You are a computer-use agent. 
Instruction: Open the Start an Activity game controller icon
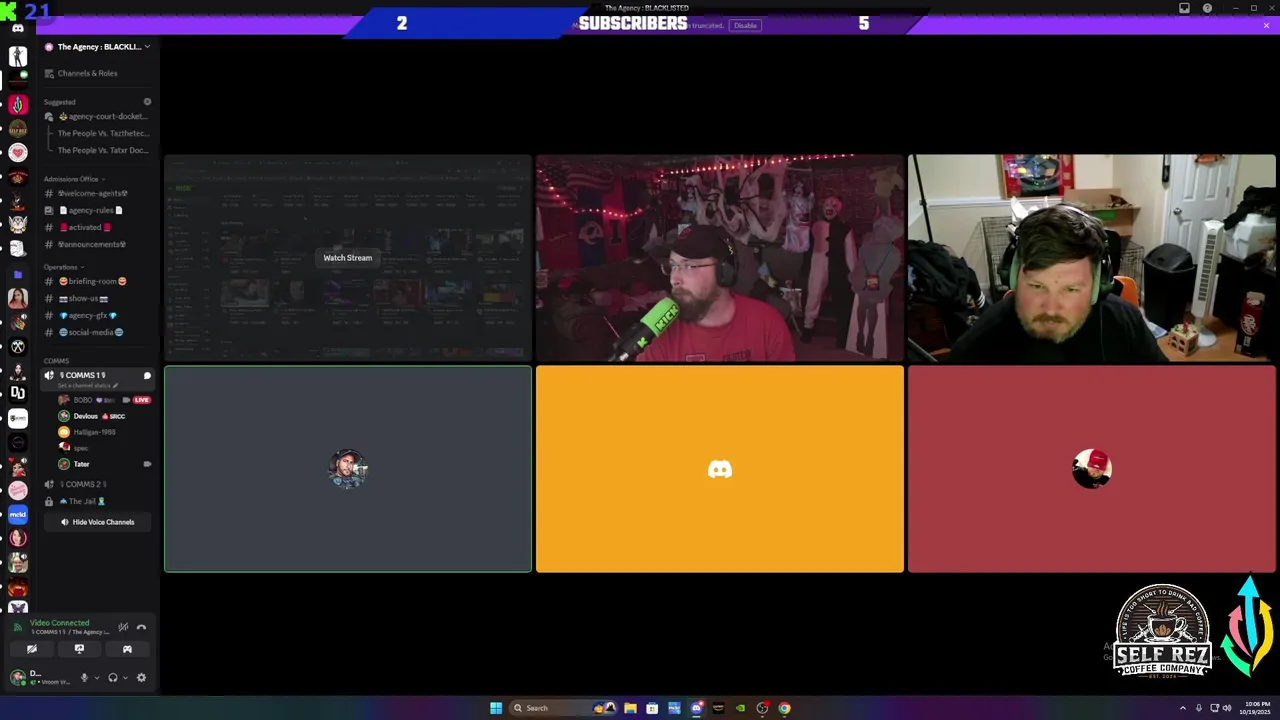pos(127,649)
